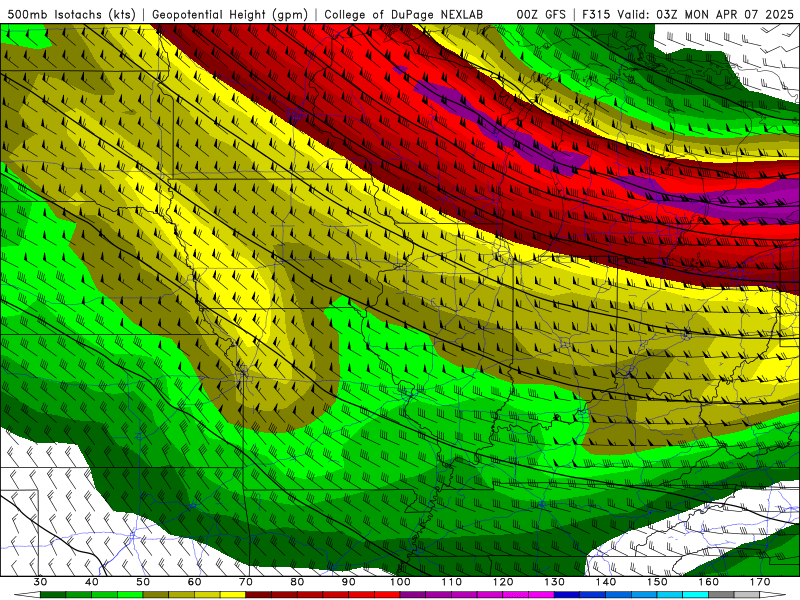Click the colorbar label "50"

click(143, 582)
